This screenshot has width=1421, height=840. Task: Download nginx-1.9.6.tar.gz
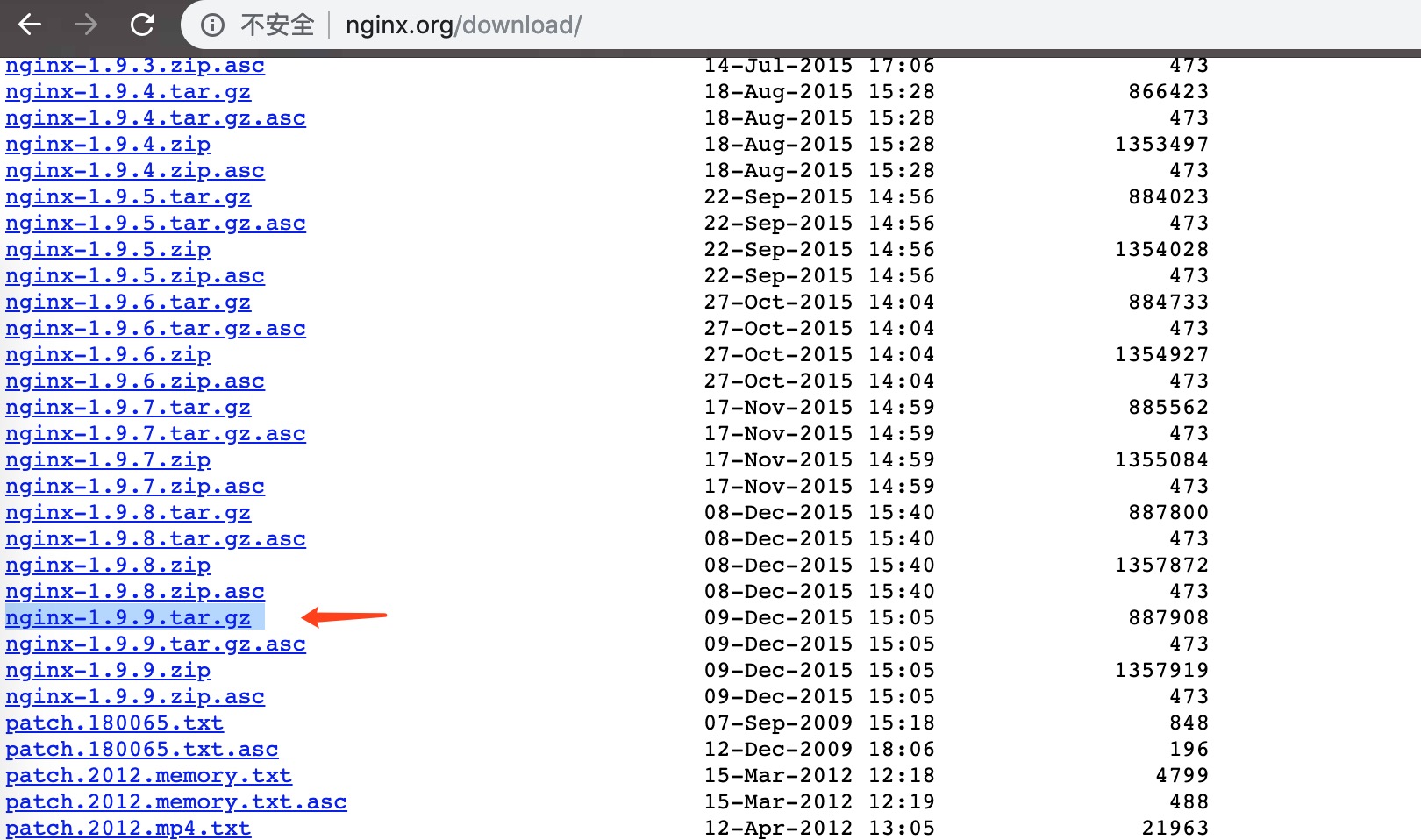tap(128, 303)
